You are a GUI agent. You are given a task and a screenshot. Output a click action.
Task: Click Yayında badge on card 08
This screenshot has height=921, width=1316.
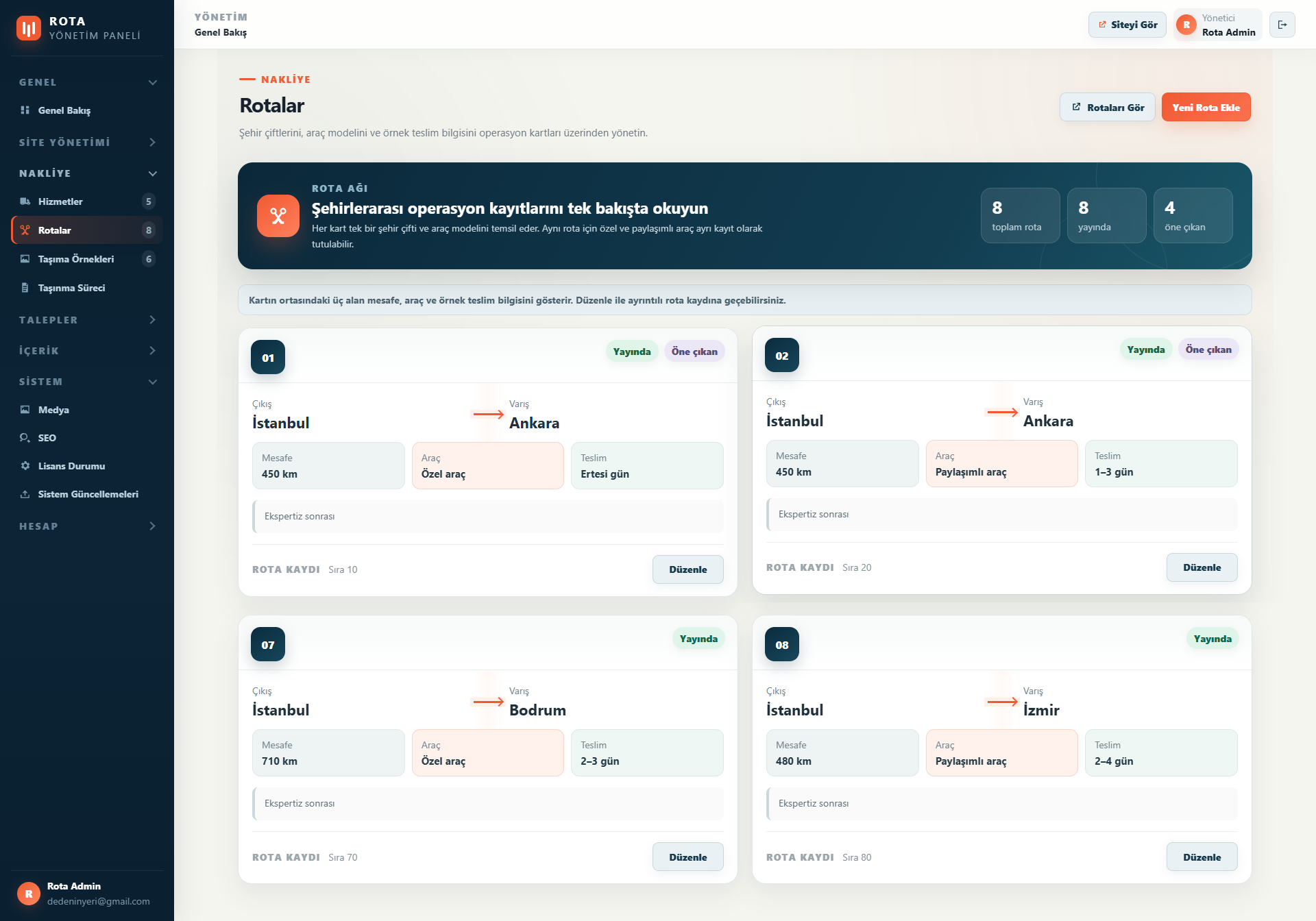(1213, 639)
